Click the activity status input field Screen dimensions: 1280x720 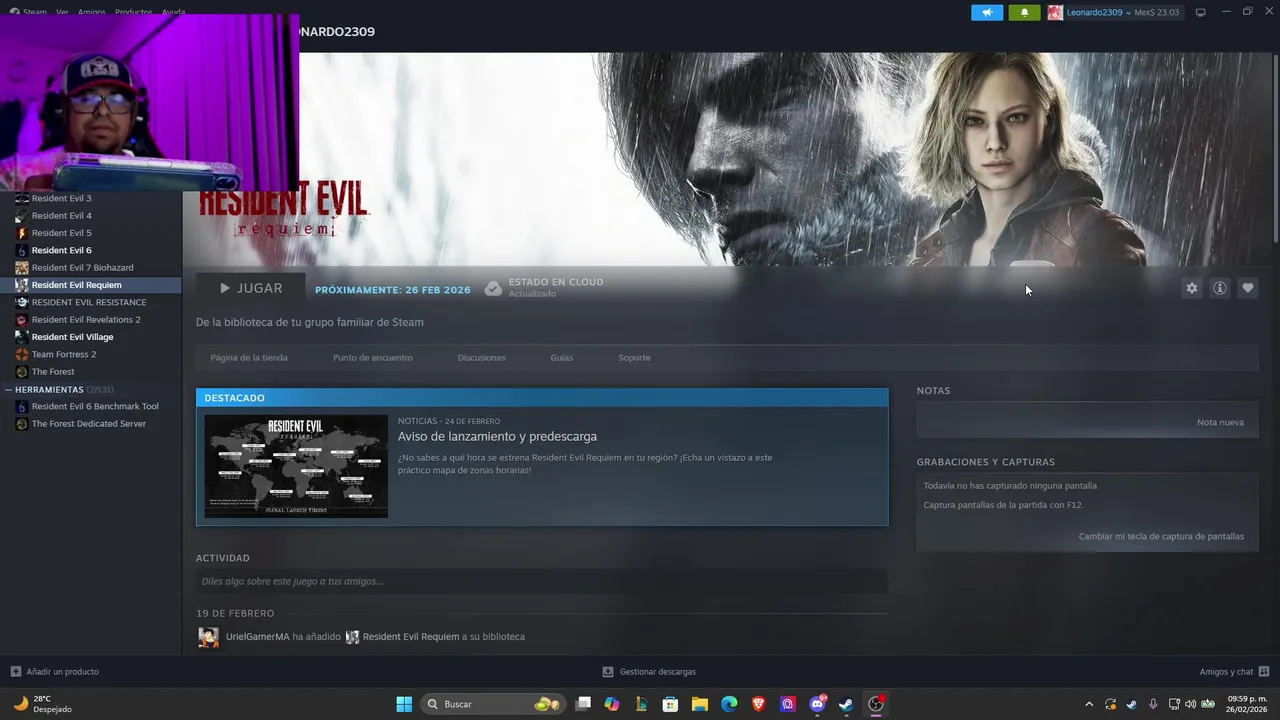click(542, 581)
